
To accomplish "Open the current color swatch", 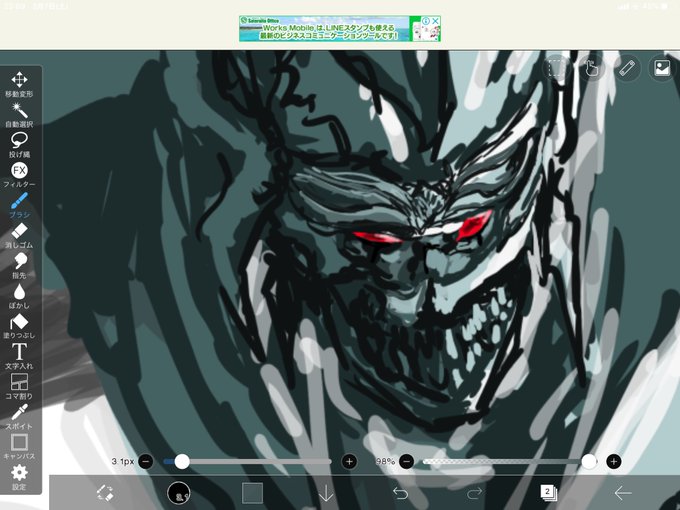I will pyautogui.click(x=252, y=493).
